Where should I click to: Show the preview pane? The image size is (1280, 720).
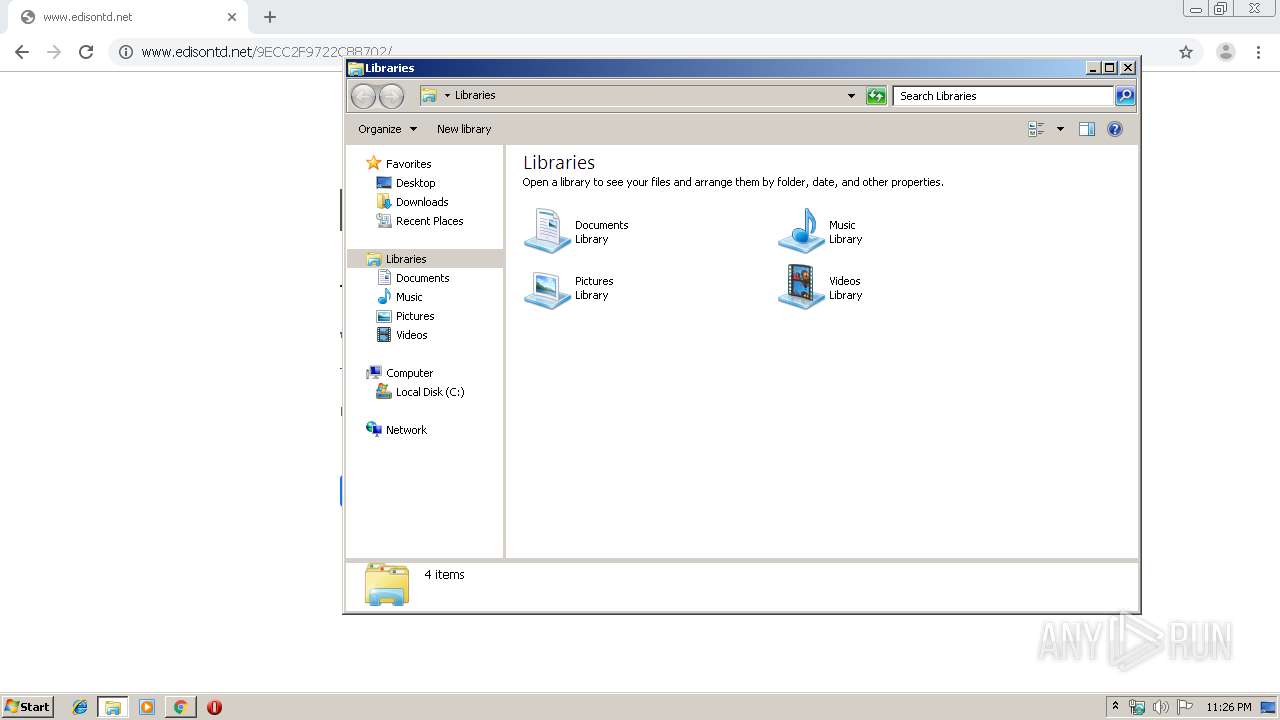pyautogui.click(x=1087, y=129)
